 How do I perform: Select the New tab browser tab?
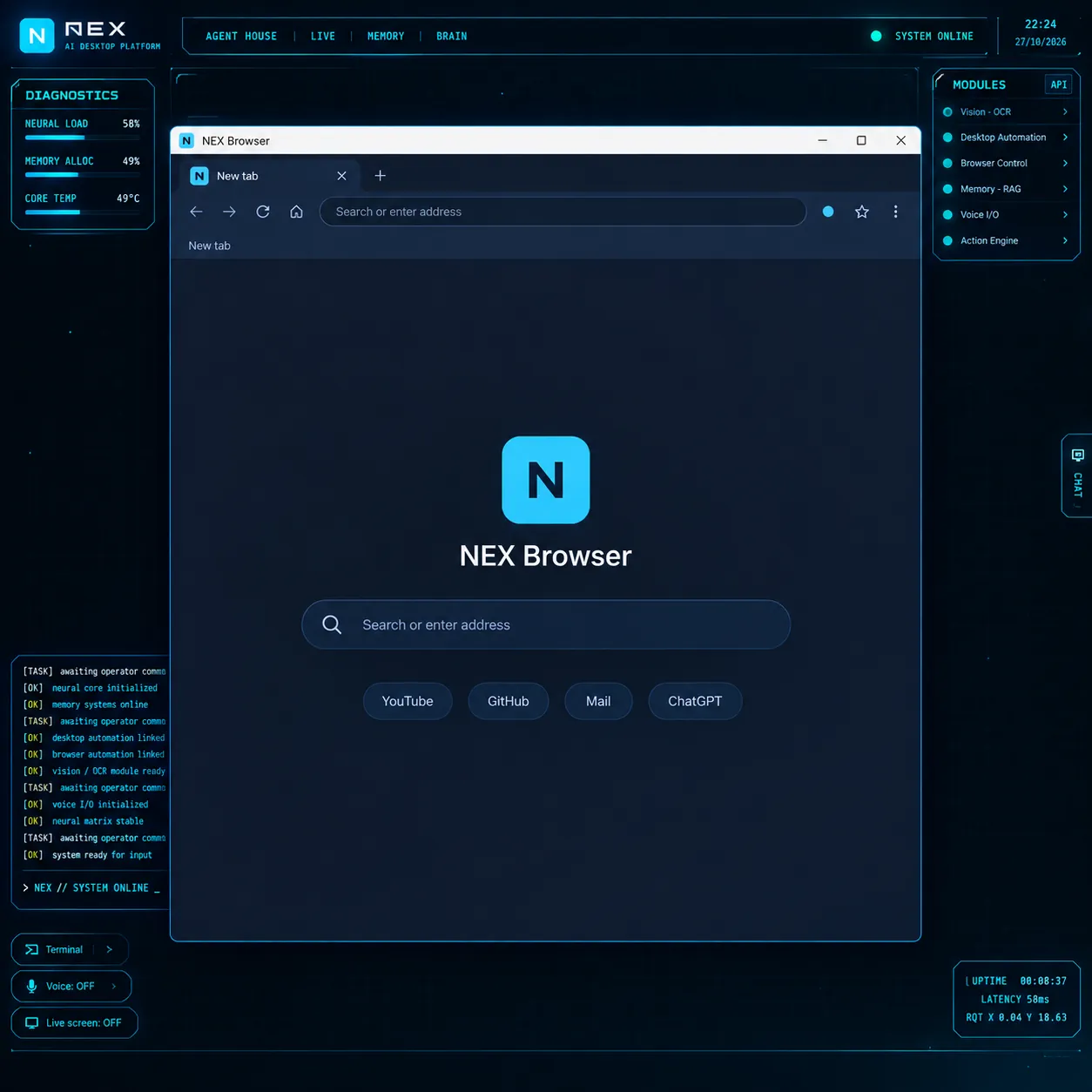[x=269, y=176]
